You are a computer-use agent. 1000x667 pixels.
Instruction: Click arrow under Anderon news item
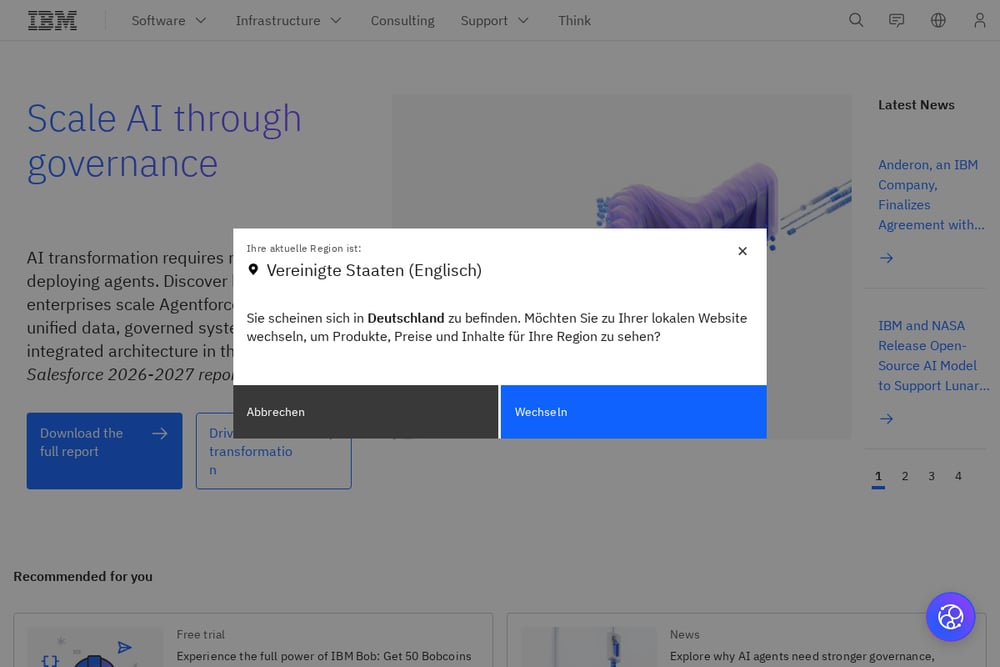(x=886, y=258)
